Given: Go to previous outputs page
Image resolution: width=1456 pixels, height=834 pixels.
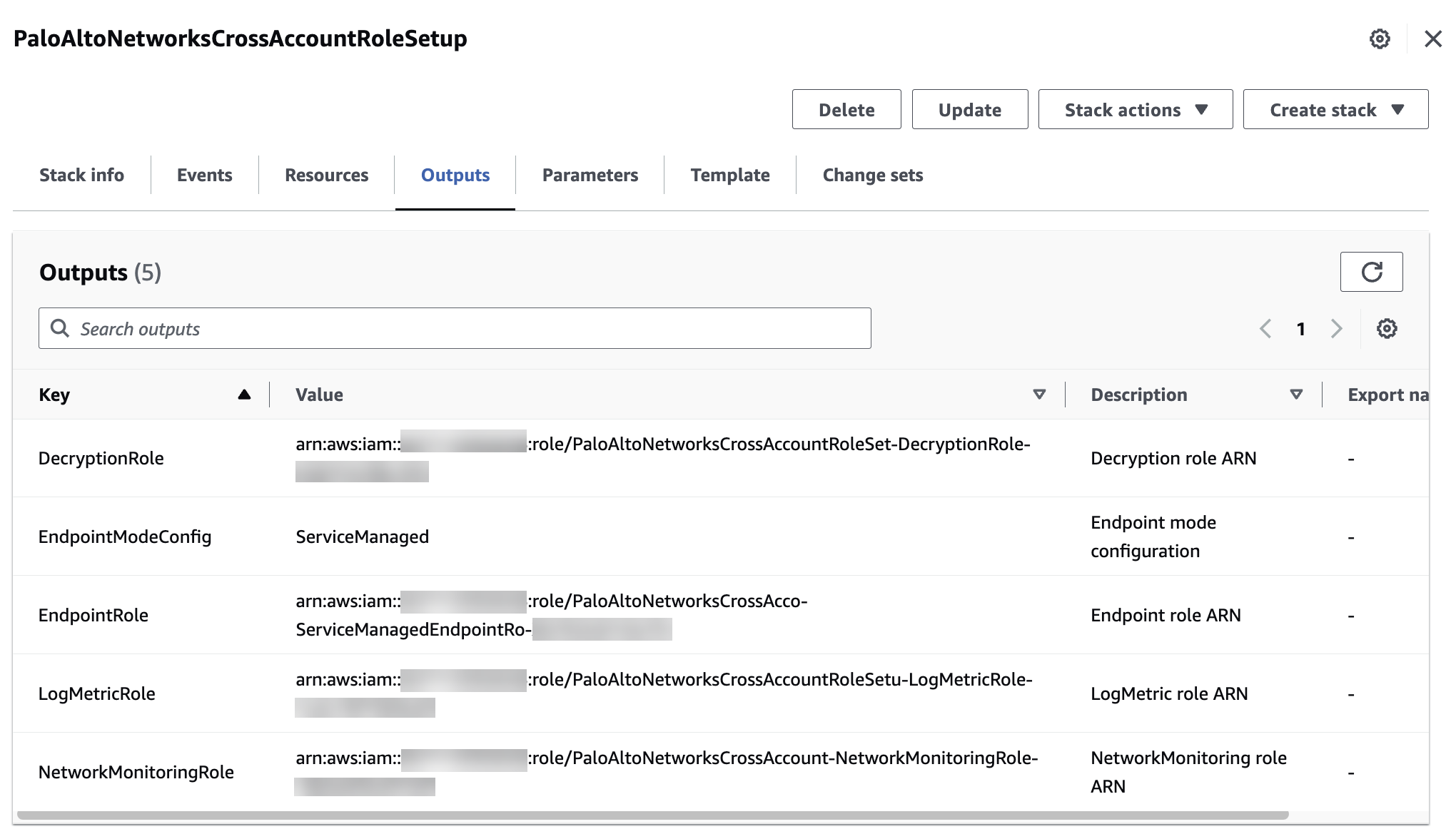Looking at the screenshot, I should coord(1266,329).
